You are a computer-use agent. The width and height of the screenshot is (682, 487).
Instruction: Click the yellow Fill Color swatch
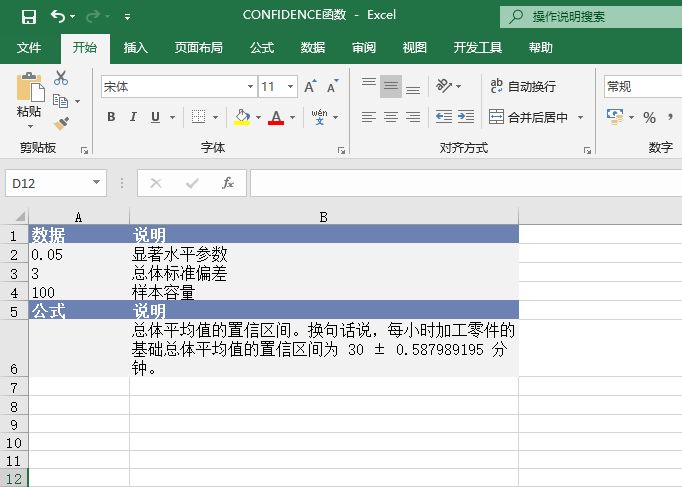coord(242,118)
